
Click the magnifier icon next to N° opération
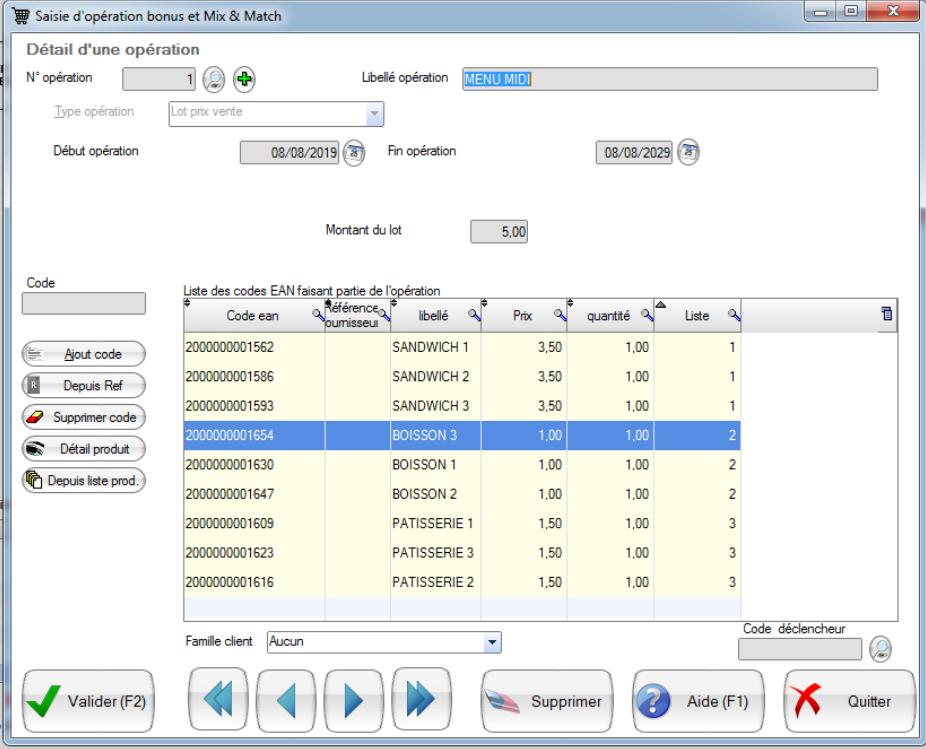coord(214,79)
